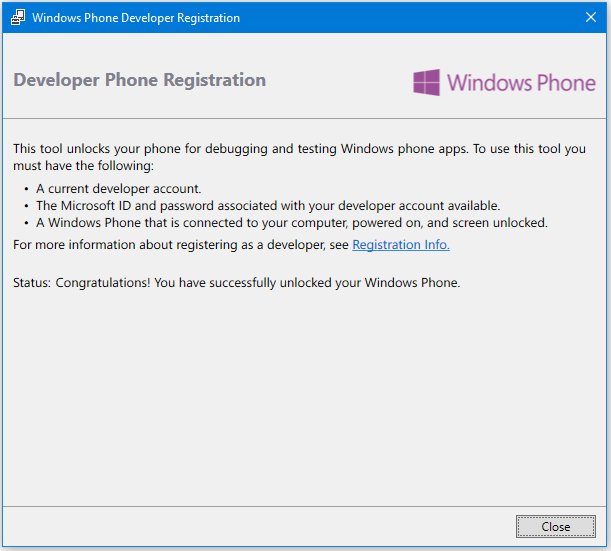Click the connected Windows Phone requirement bullet
Image resolution: width=611 pixels, height=551 pixels.
(292, 223)
